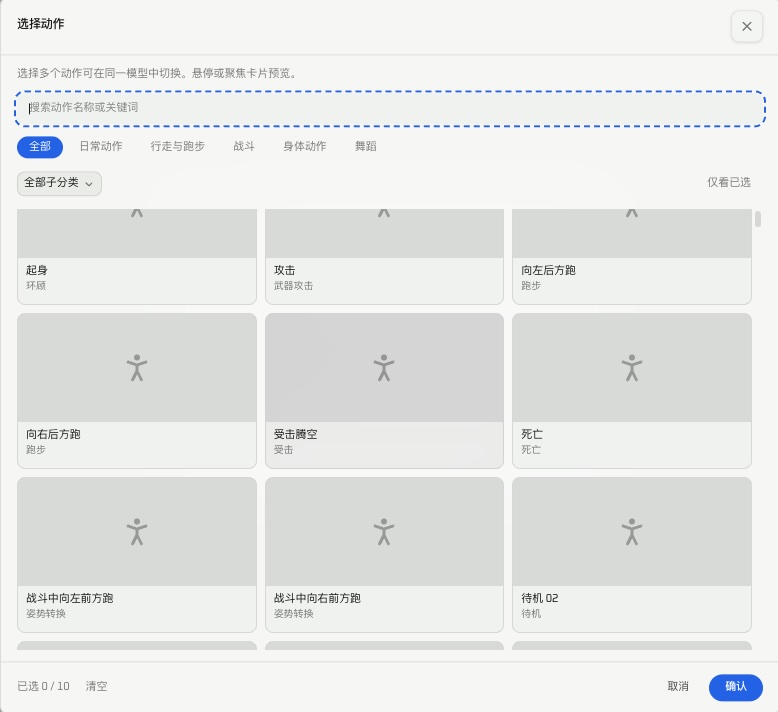778x712 pixels.
Task: Confirm with the 确认 button
Action: tap(735, 687)
